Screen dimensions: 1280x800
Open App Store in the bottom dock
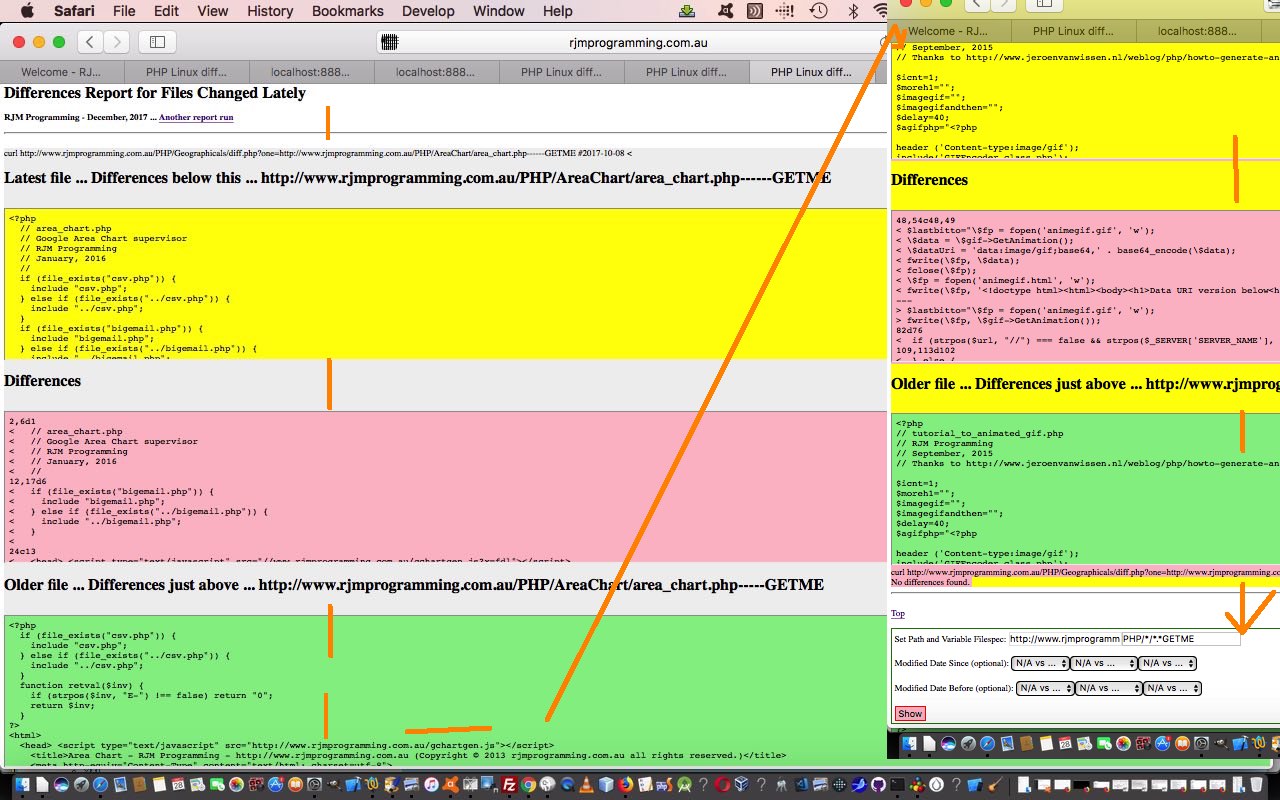coord(275,785)
